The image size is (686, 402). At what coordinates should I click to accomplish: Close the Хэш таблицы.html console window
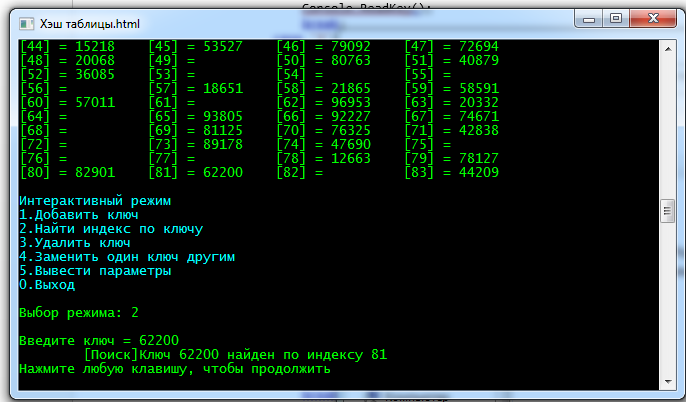(x=653, y=19)
